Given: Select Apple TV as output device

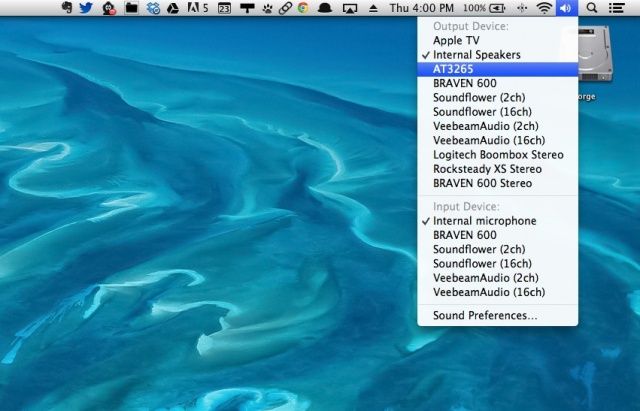Looking at the screenshot, I should (498, 40).
